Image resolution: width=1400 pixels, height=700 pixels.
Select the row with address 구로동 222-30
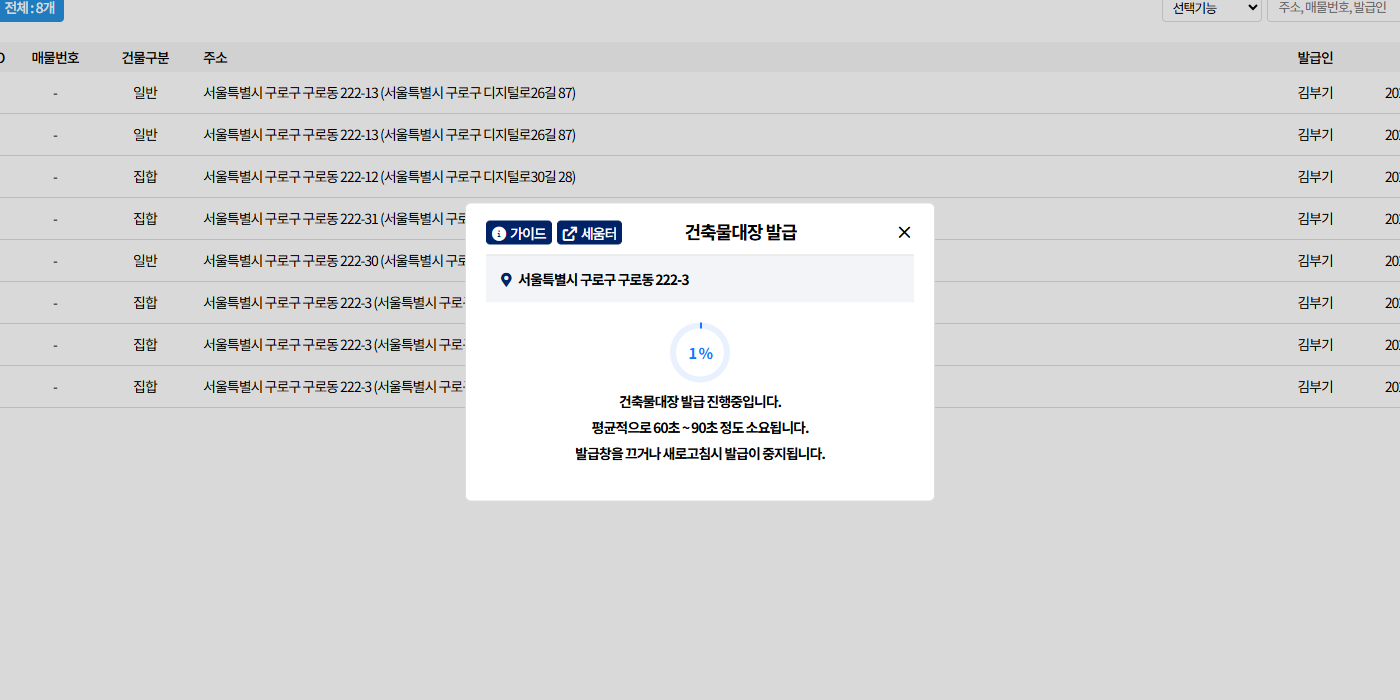330,261
